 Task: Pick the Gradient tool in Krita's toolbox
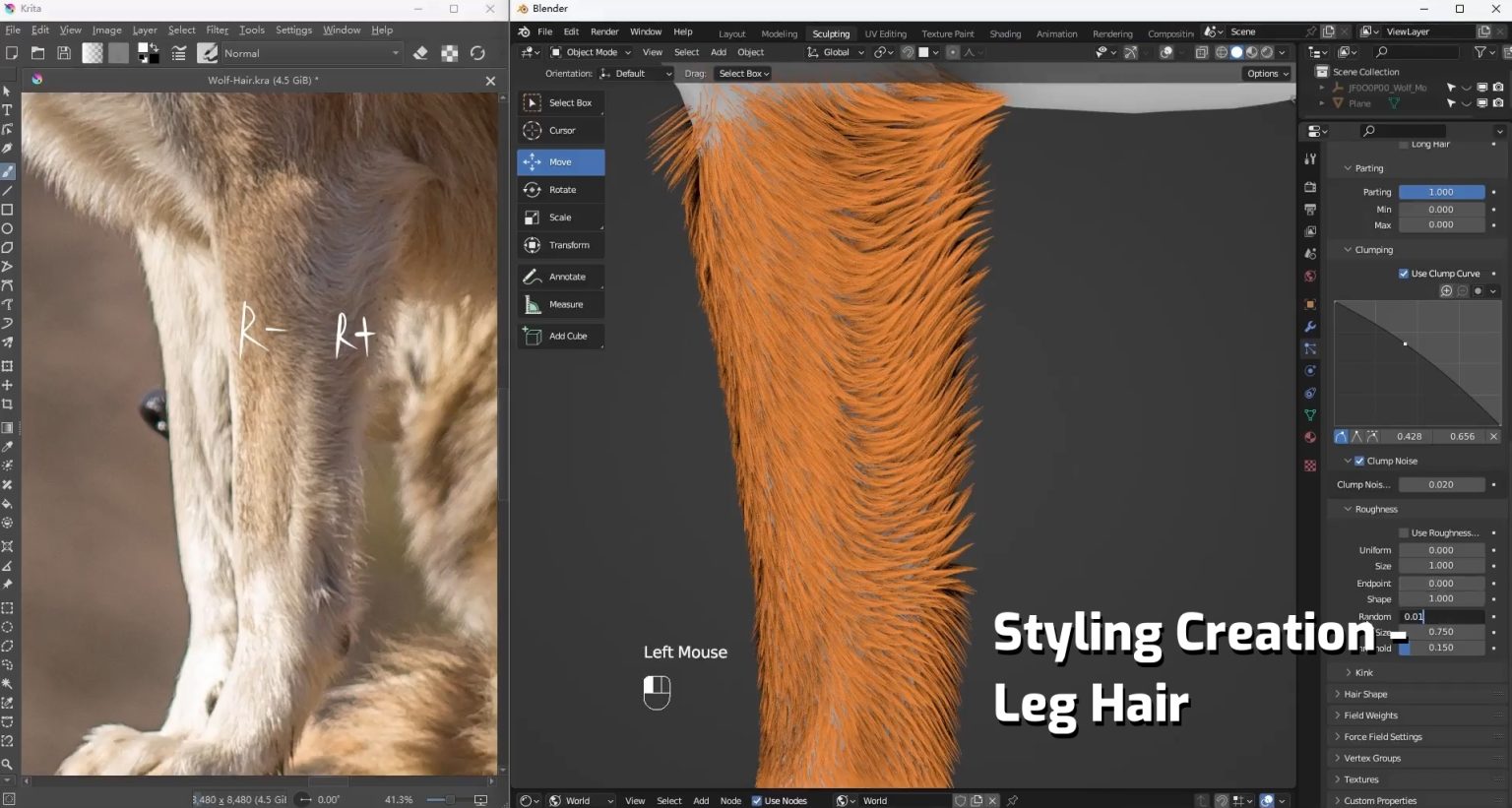point(8,426)
